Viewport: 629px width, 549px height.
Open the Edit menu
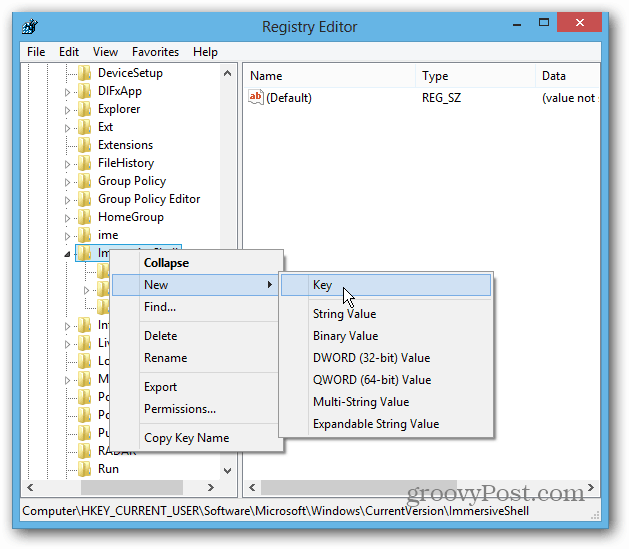pyautogui.click(x=69, y=52)
